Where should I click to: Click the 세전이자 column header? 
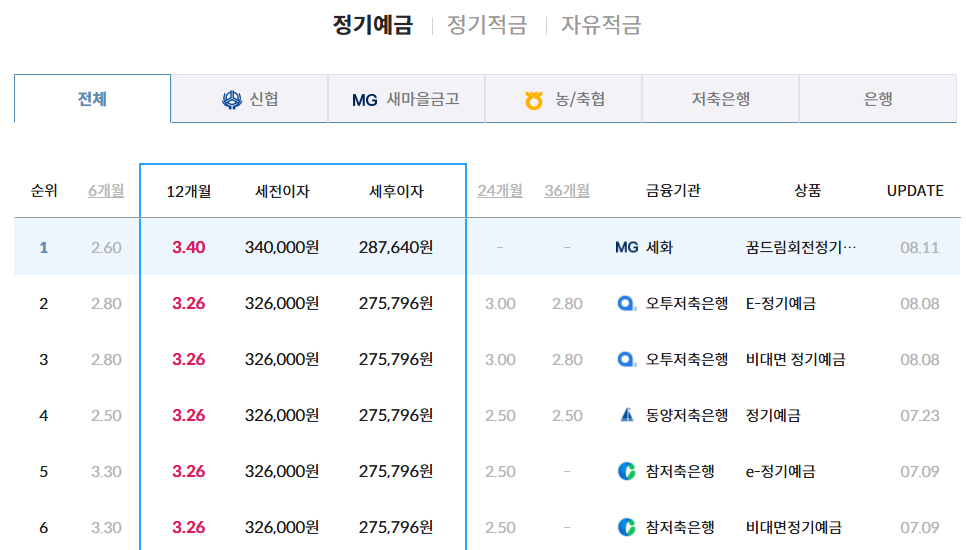(x=282, y=192)
